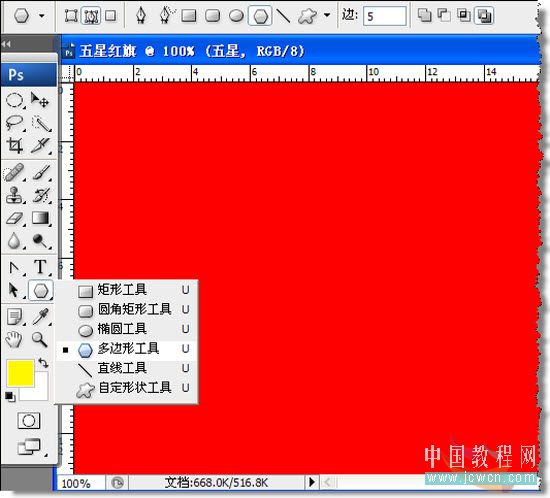
Task: Select the Dodge tool
Action: point(41,241)
